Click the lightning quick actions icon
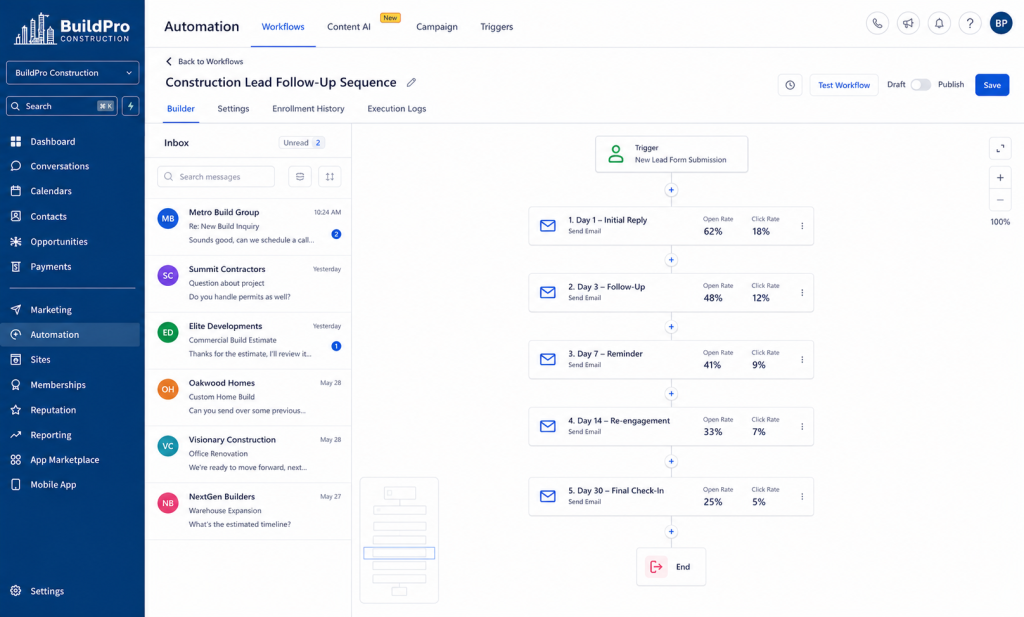This screenshot has width=1024, height=617. pos(131,106)
